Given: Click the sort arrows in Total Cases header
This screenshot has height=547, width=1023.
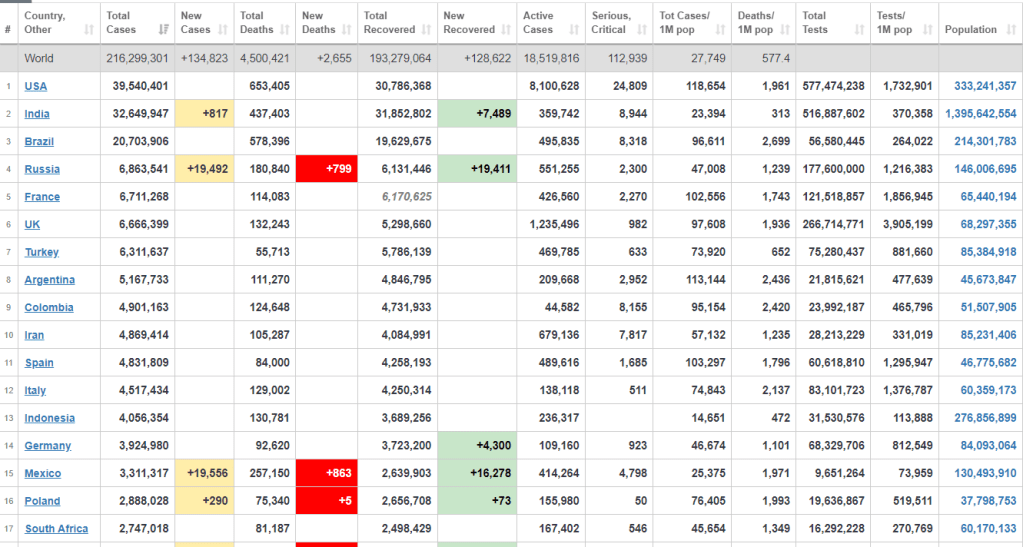Looking at the screenshot, I should pyautogui.click(x=164, y=30).
